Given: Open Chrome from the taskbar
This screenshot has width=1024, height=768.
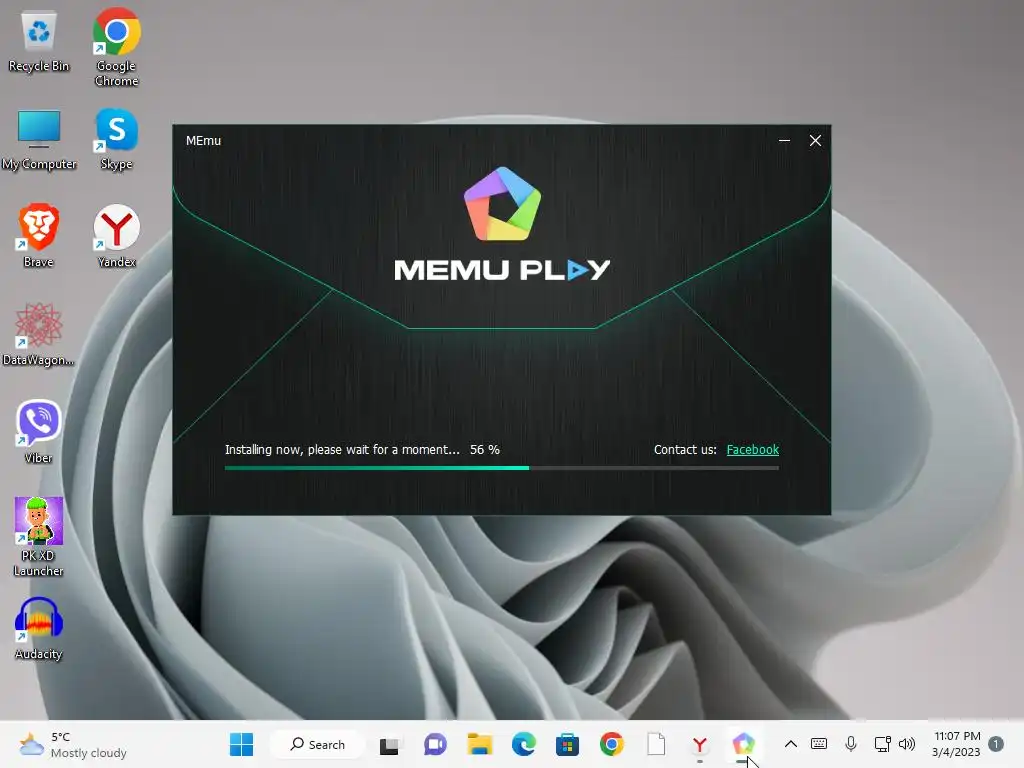Looking at the screenshot, I should [x=612, y=744].
